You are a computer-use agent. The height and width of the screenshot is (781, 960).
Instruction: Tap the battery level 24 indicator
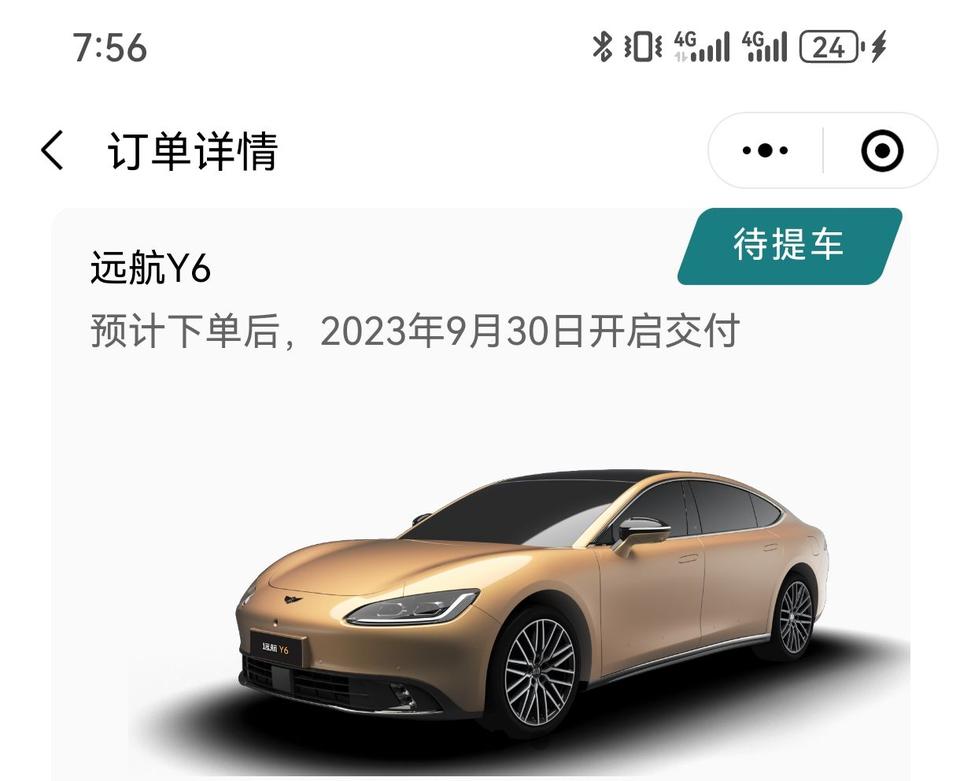831,47
